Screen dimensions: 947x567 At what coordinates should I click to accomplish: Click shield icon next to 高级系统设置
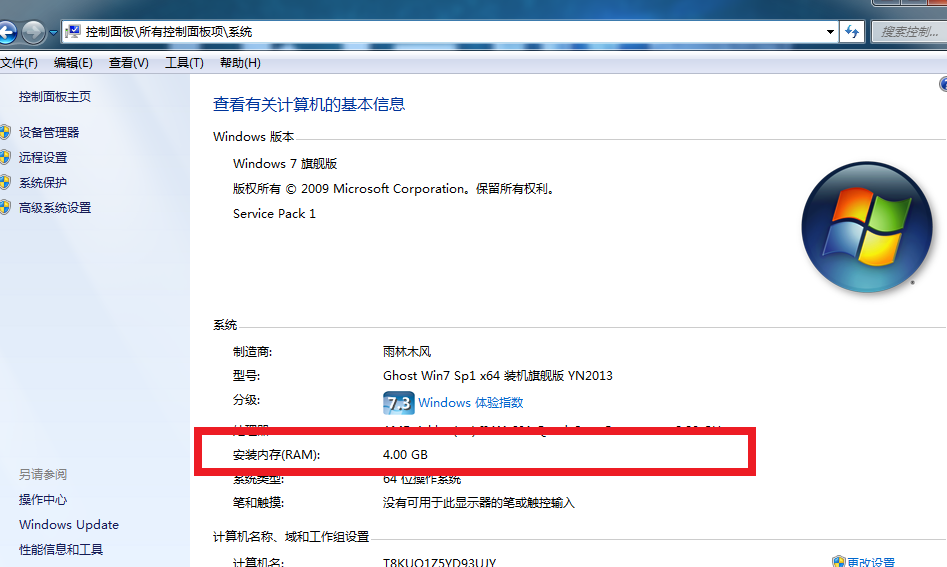coord(5,208)
